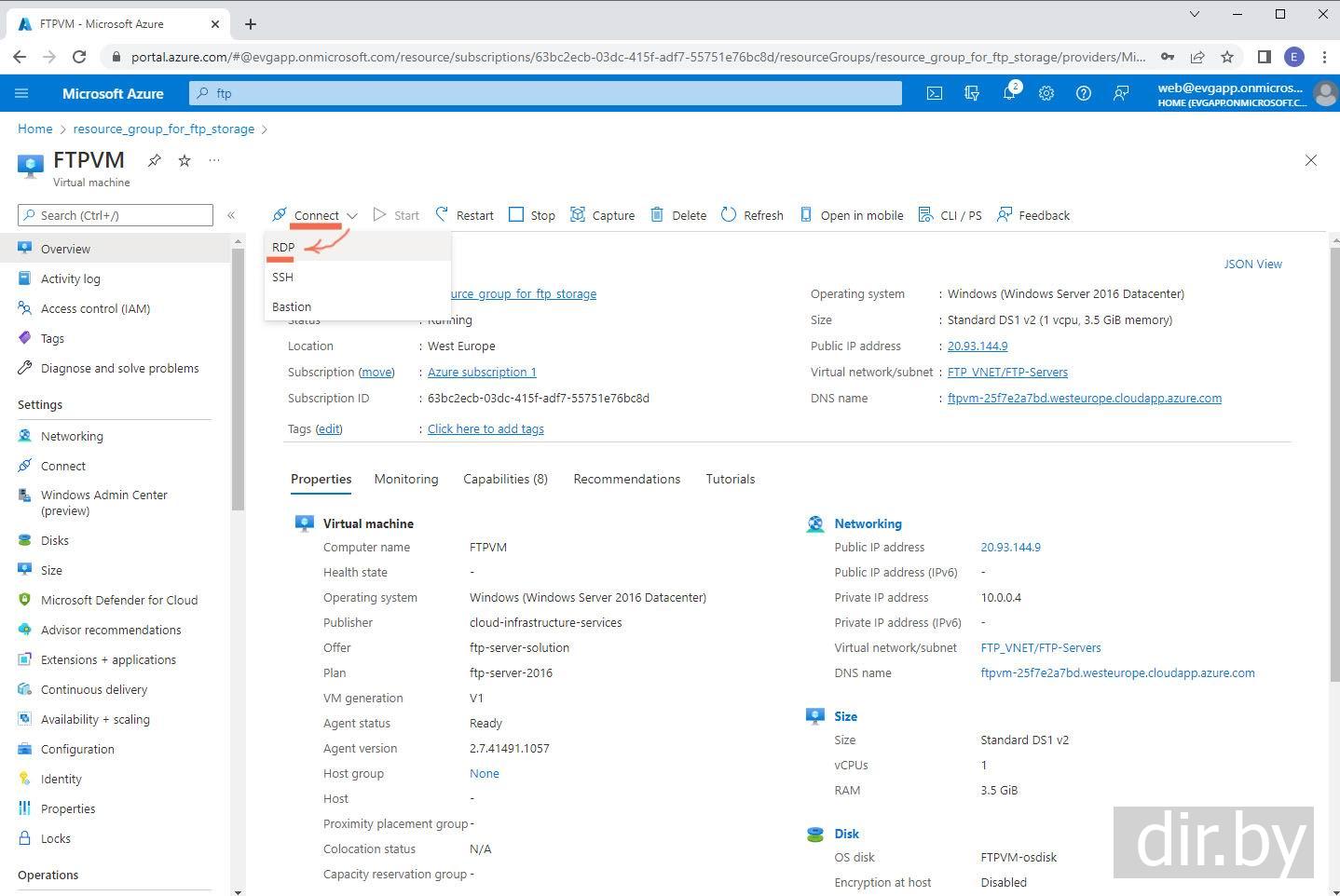Open a new browser tab
The height and width of the screenshot is (896, 1340).
coord(251,24)
